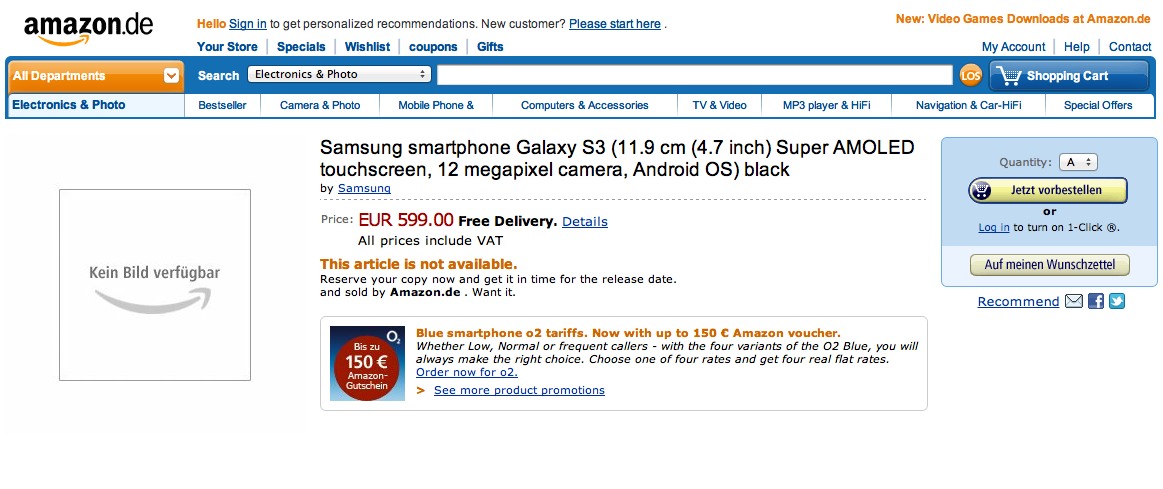Click the product image placeholder
The image size is (1163, 489).
155,285
